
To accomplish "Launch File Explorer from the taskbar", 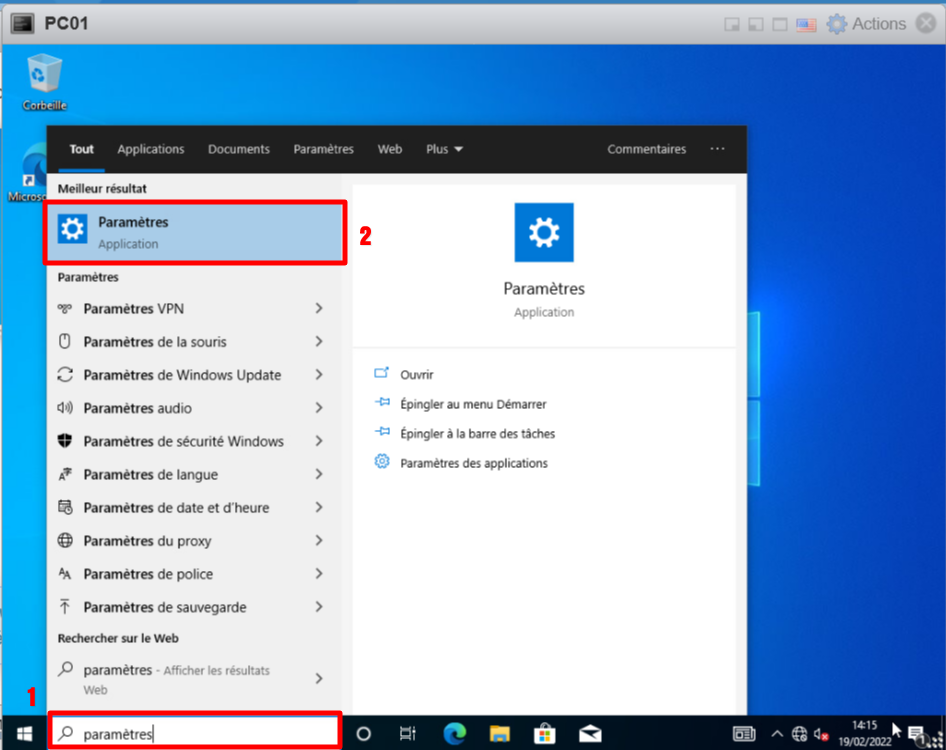I will coord(498,733).
